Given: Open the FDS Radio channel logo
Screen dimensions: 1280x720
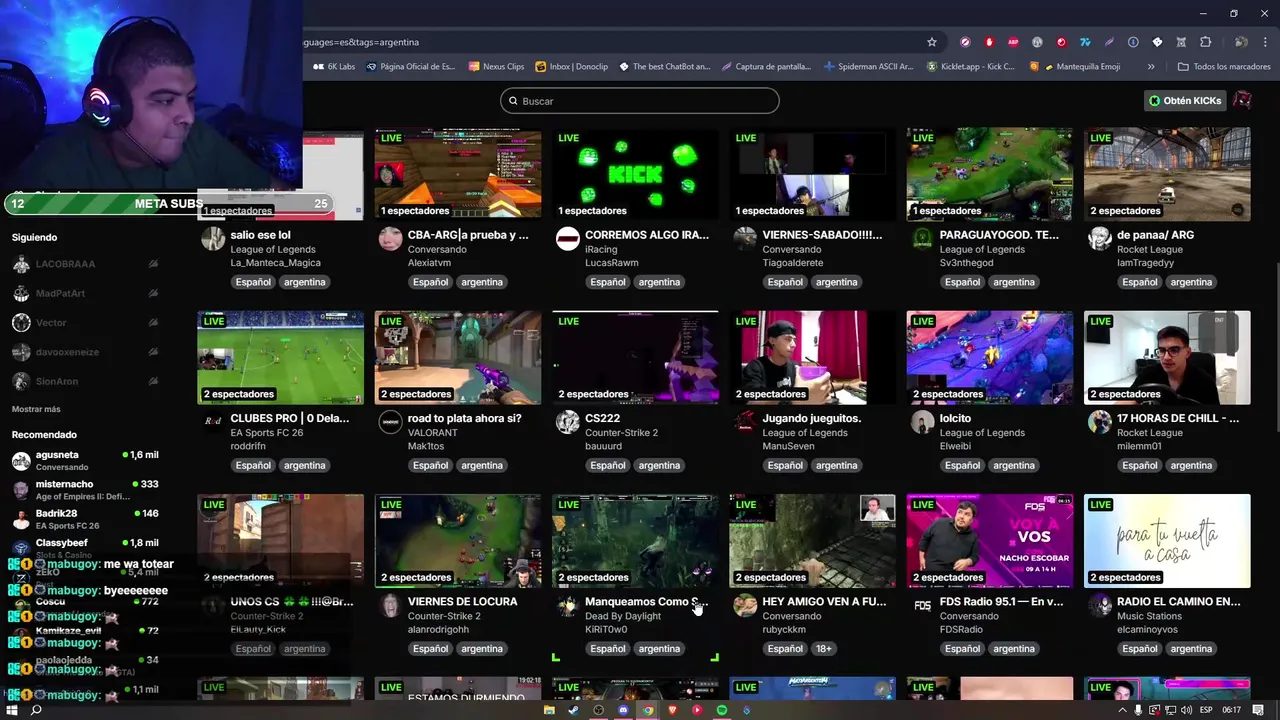Looking at the screenshot, I should click(x=922, y=606).
